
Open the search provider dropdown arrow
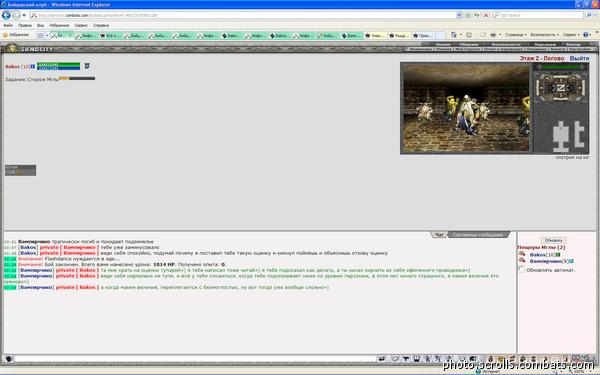tap(596, 15)
